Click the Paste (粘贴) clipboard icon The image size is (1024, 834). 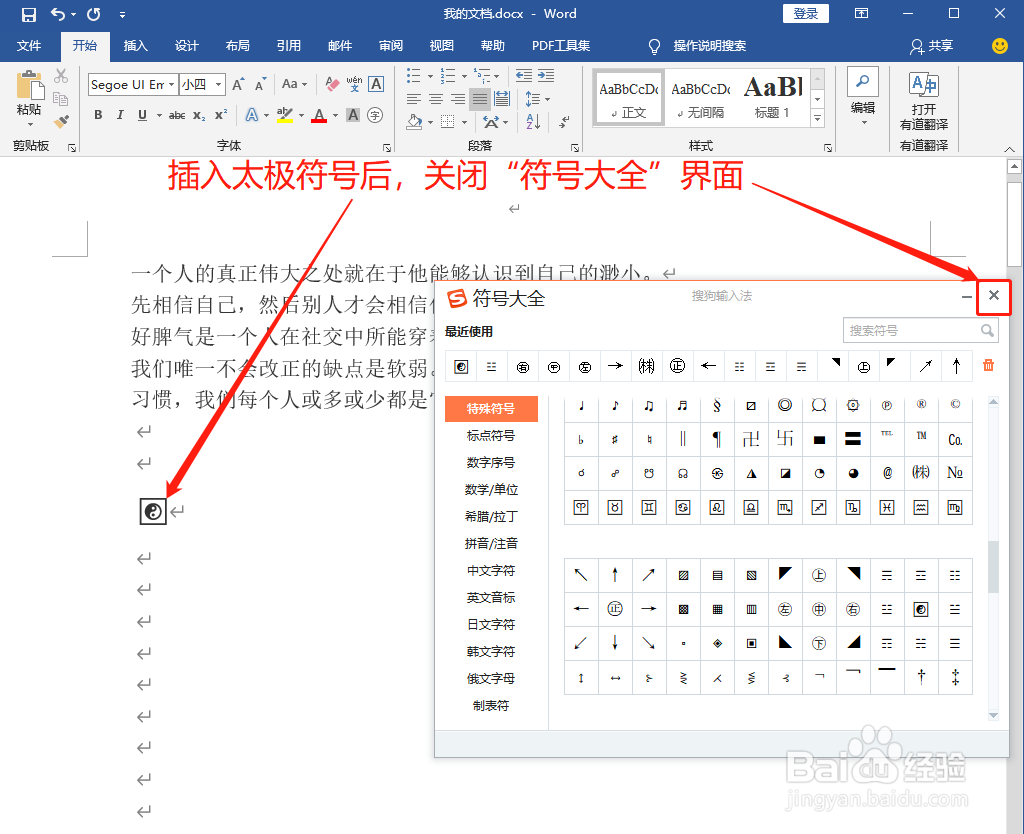(x=29, y=86)
